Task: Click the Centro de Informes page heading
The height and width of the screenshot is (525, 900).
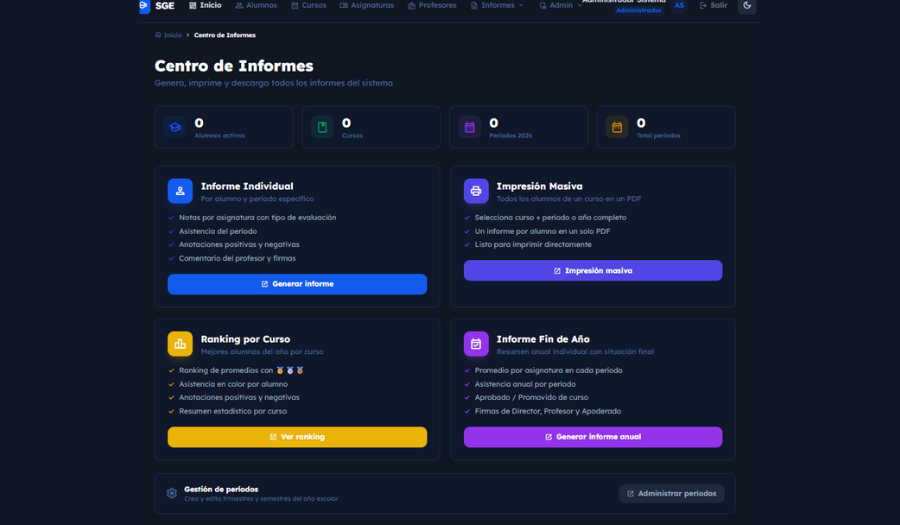Action: [x=234, y=66]
